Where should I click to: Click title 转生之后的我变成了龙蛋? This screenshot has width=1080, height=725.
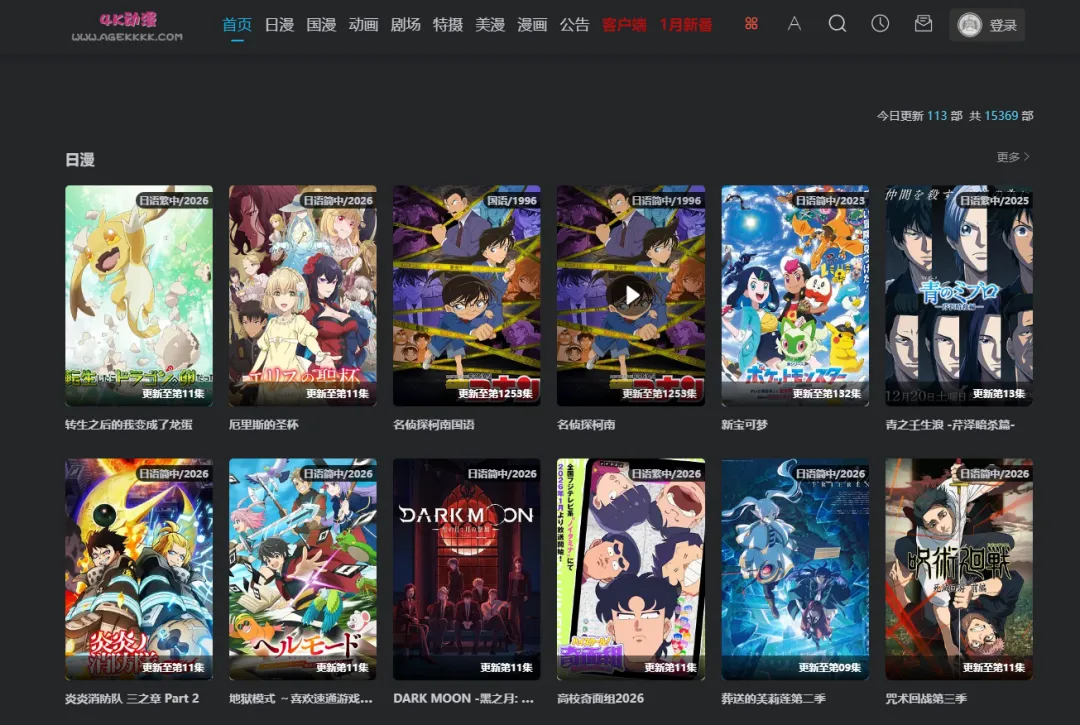click(x=129, y=425)
